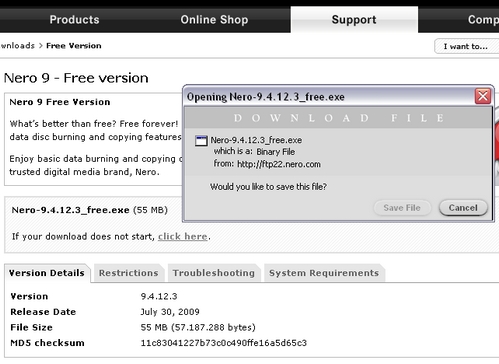Click the version value 9.4.12.3
The image size is (499, 364).
tap(159, 296)
